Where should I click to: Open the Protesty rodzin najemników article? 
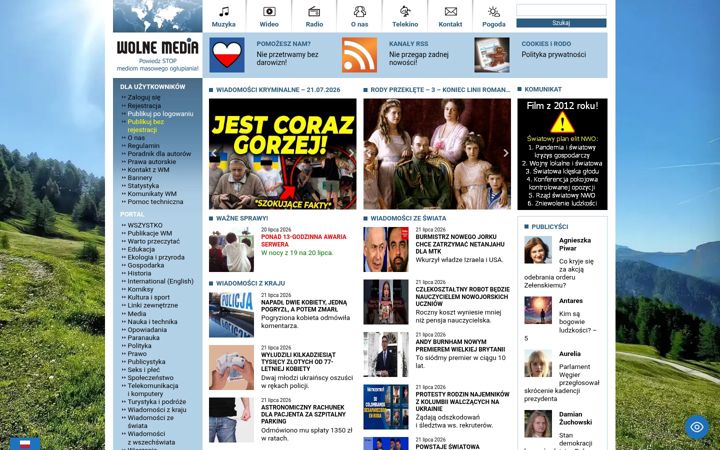point(462,401)
